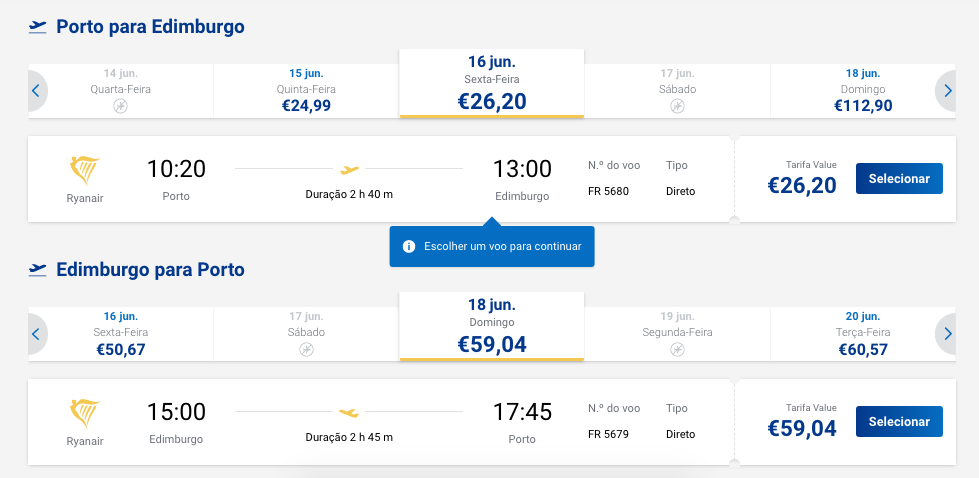Viewport: 979px width, 478px height.
Task: Click the previous-dates arrow for Edimburgo para Porto
Action: coord(36,334)
